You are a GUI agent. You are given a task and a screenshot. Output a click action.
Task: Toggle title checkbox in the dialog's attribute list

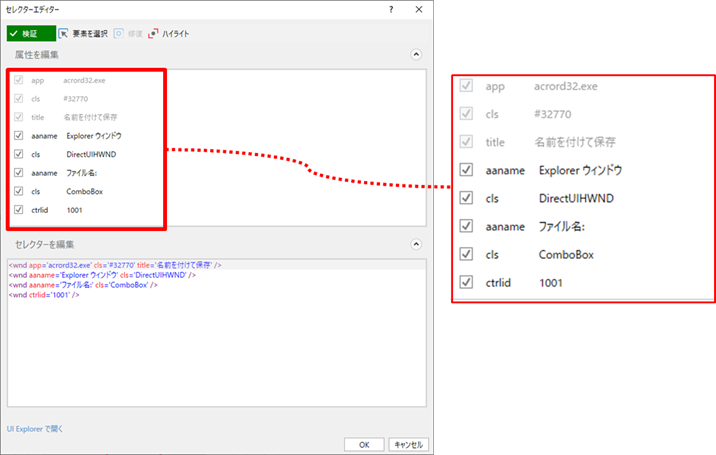pos(18,117)
